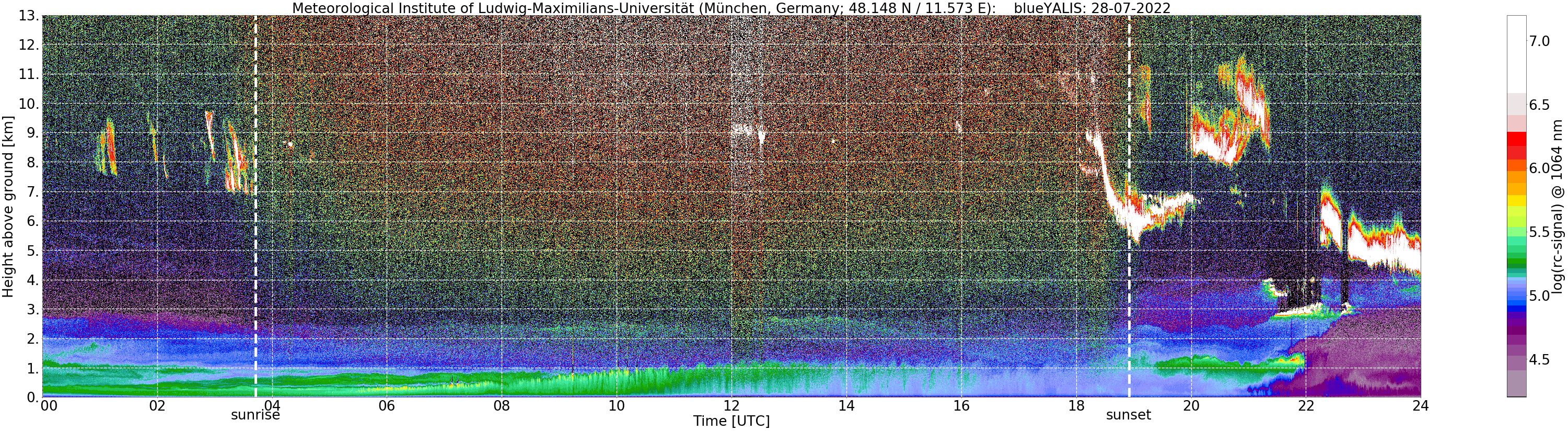Click the '08' time axis tick label
Viewport: 1568px width, 431px height.
(502, 406)
